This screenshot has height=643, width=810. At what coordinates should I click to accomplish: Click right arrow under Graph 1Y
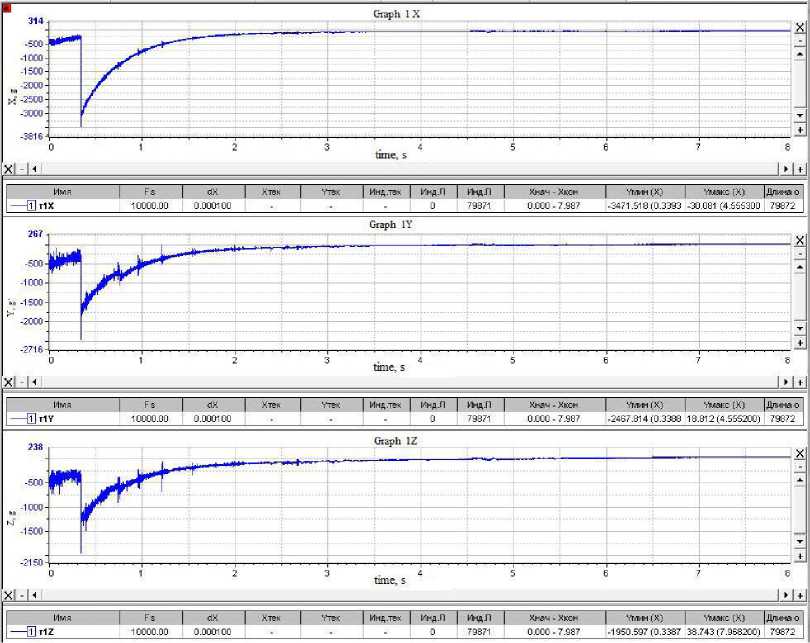786,382
